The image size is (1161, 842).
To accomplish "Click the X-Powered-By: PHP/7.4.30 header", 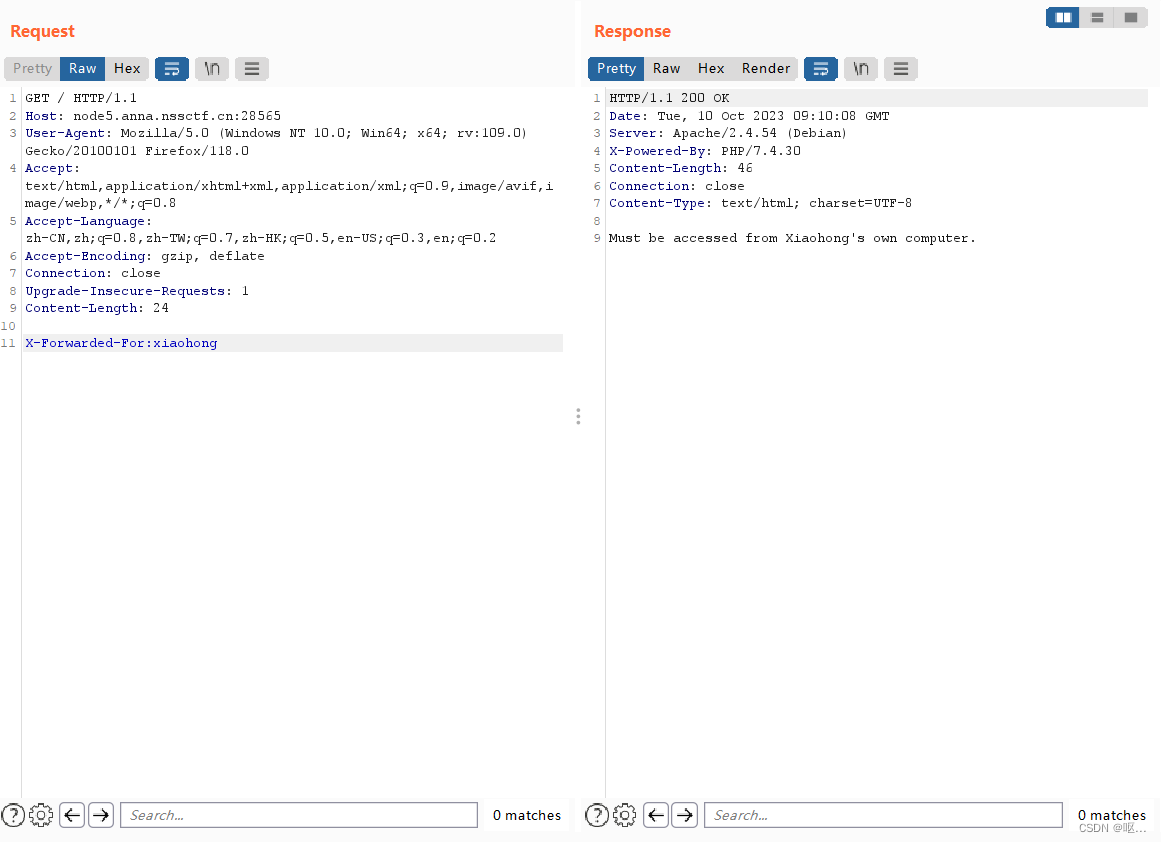I will tap(705, 151).
